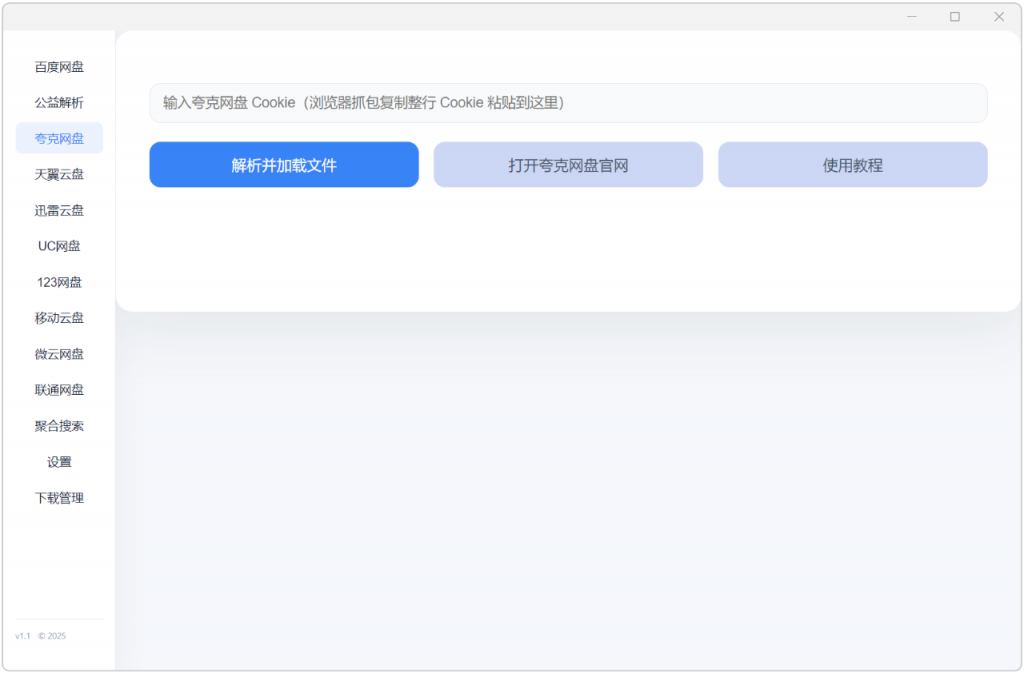Image resolution: width=1024 pixels, height=673 pixels.
Task: Select 微云网盘 in the sidebar
Action: click(x=59, y=354)
